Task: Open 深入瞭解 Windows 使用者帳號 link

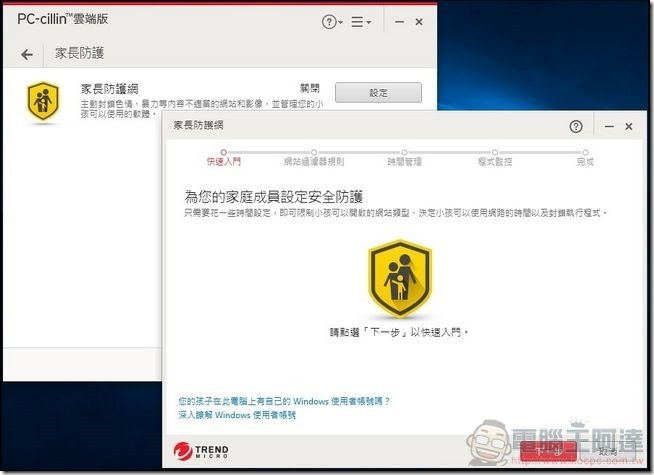Action: 237,415
